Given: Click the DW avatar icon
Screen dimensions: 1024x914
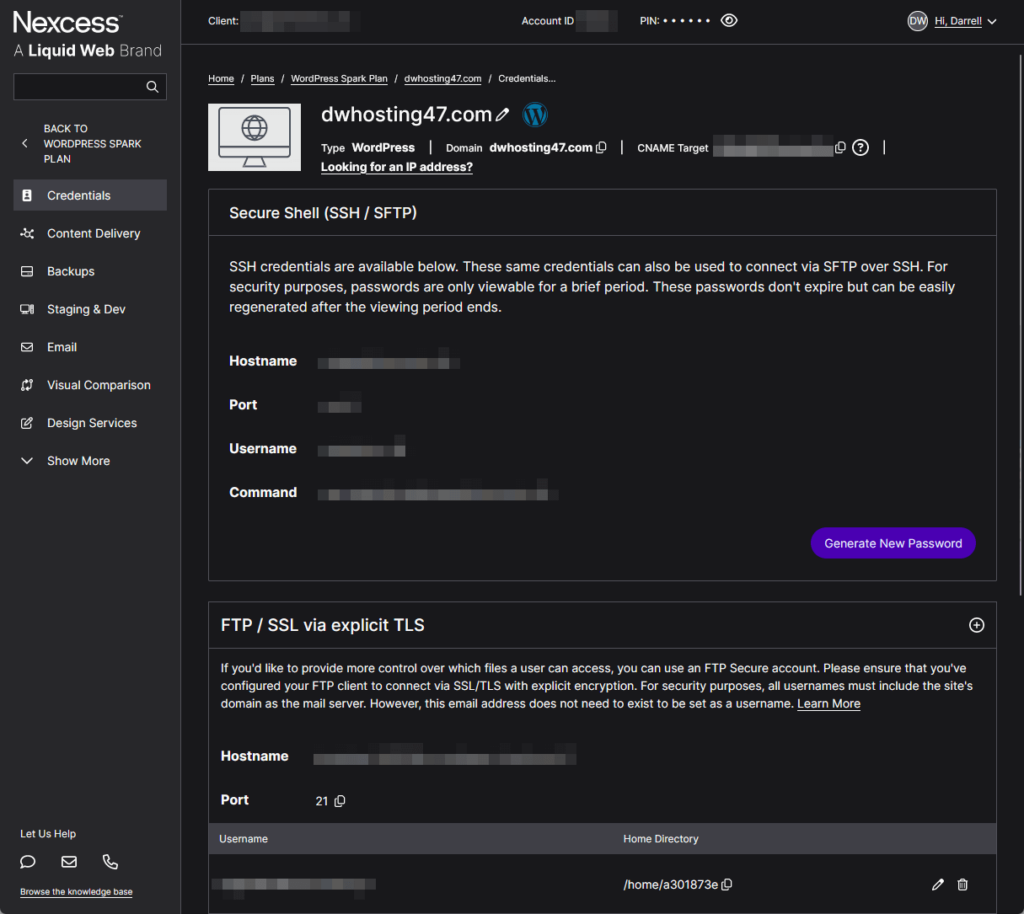Looking at the screenshot, I should (918, 21).
